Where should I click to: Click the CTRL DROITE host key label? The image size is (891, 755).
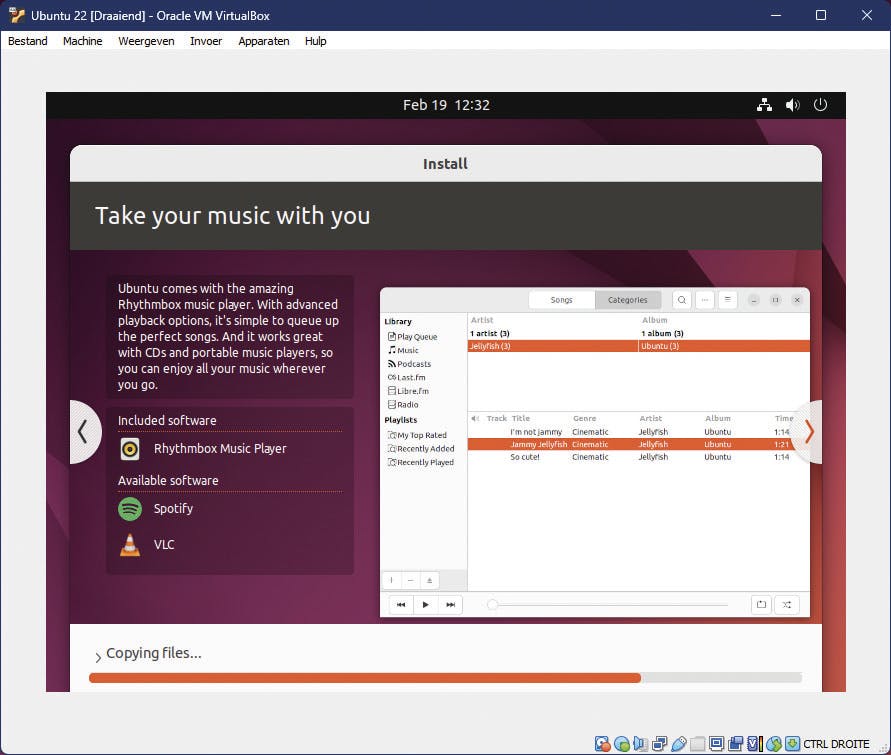[x=836, y=744]
